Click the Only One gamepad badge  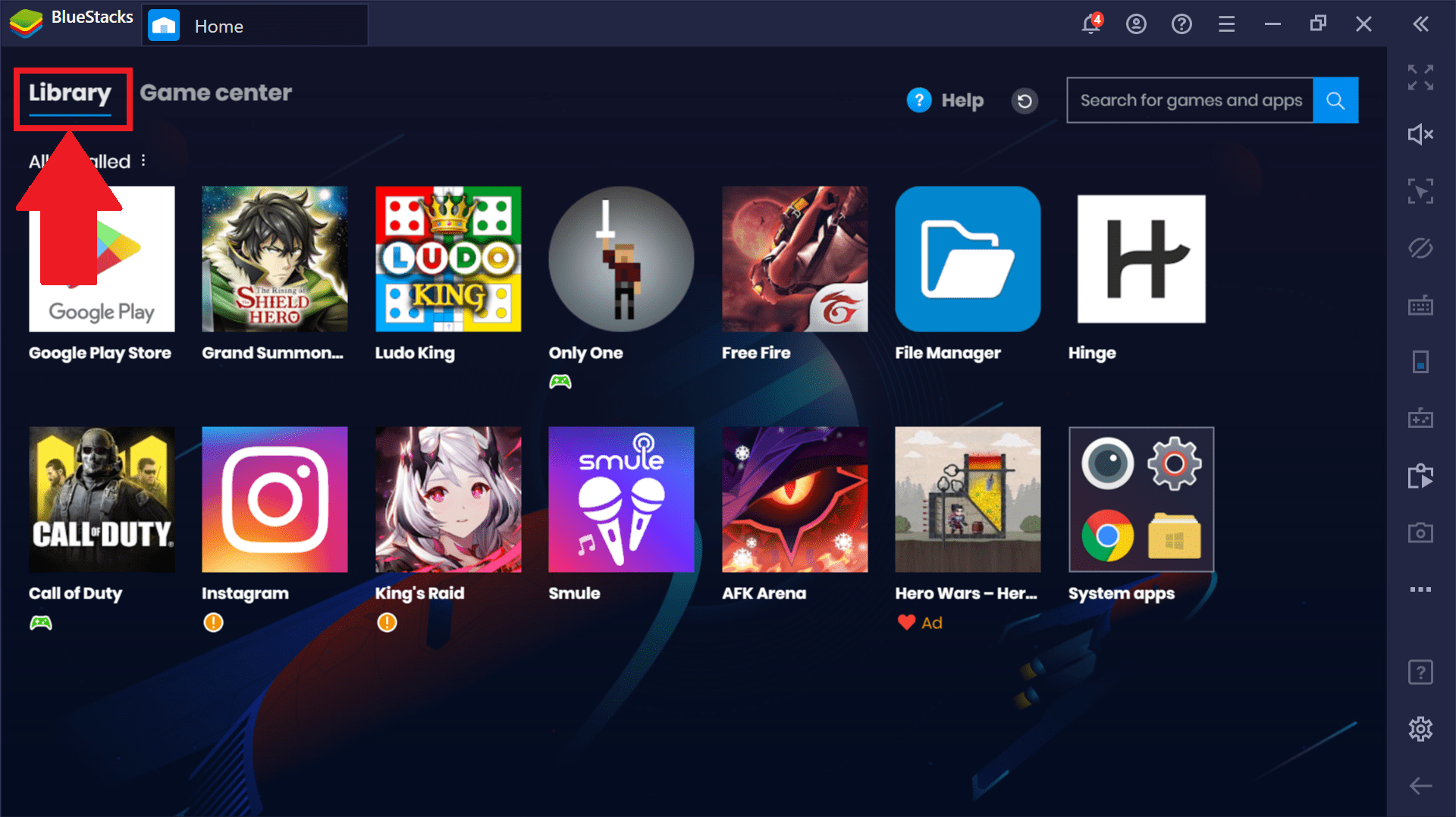point(560,382)
